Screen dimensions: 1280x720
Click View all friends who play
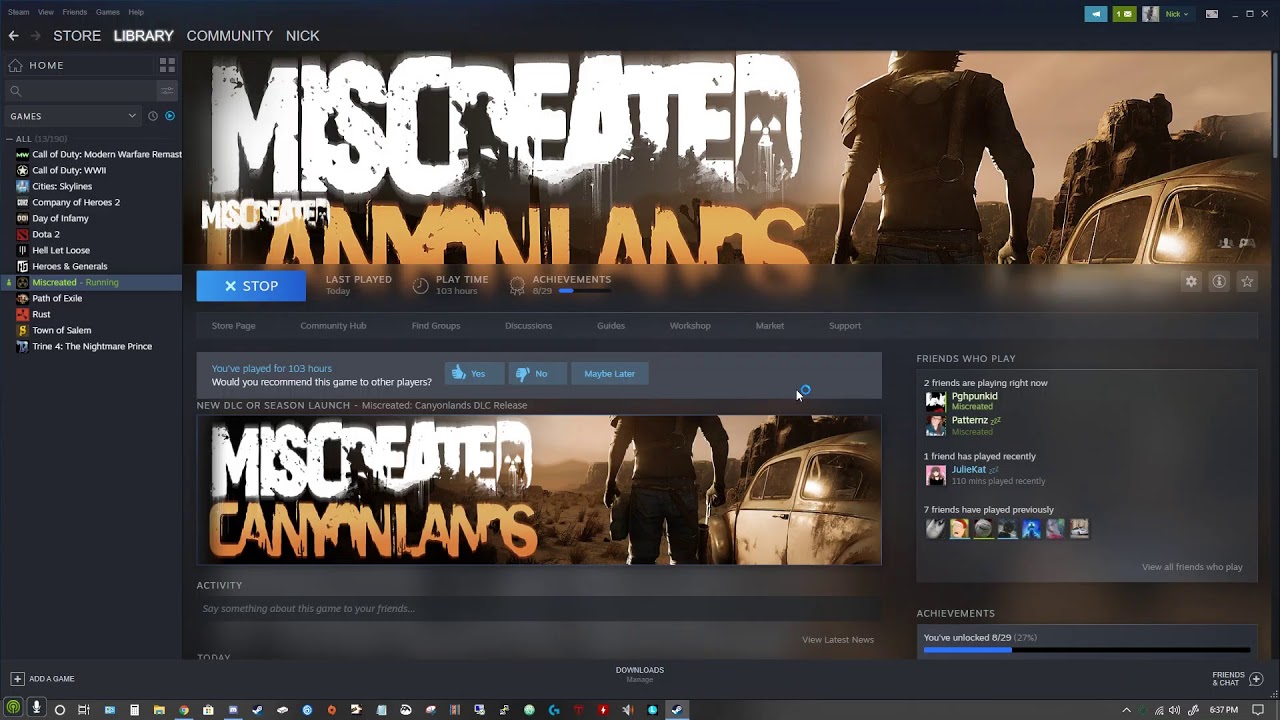click(1192, 567)
